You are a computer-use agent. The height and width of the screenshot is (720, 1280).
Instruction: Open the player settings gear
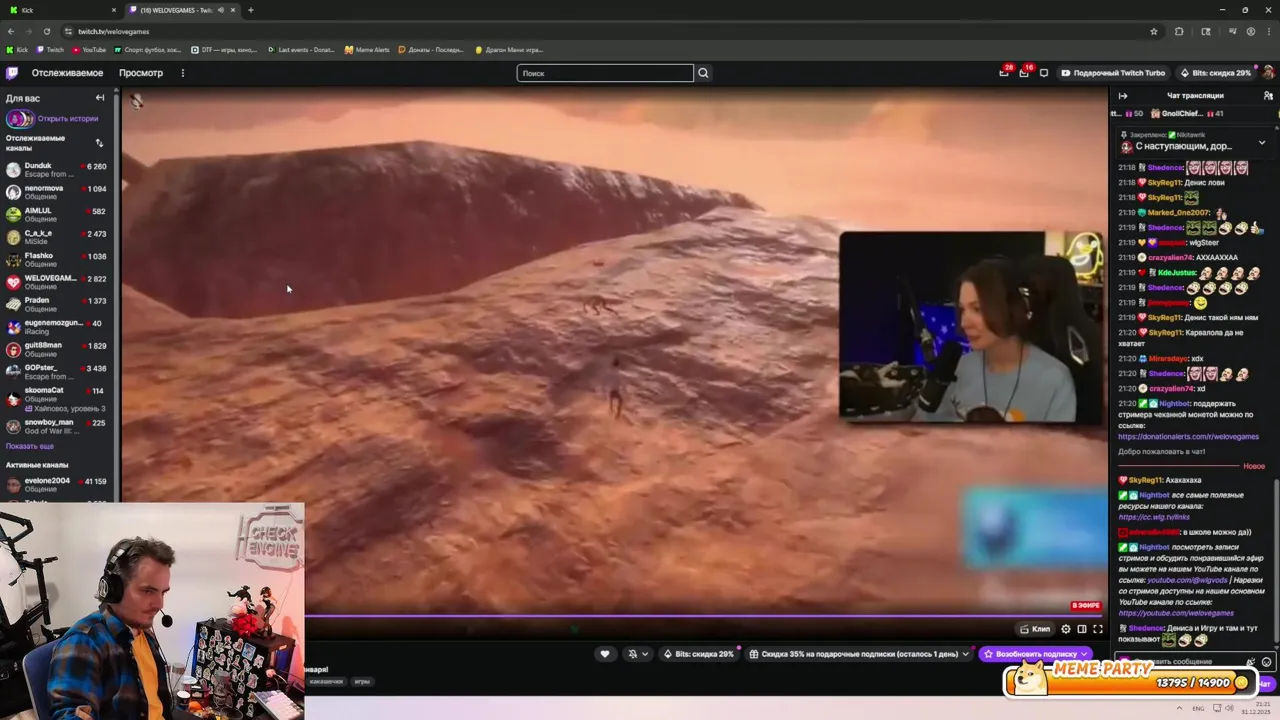point(1066,629)
